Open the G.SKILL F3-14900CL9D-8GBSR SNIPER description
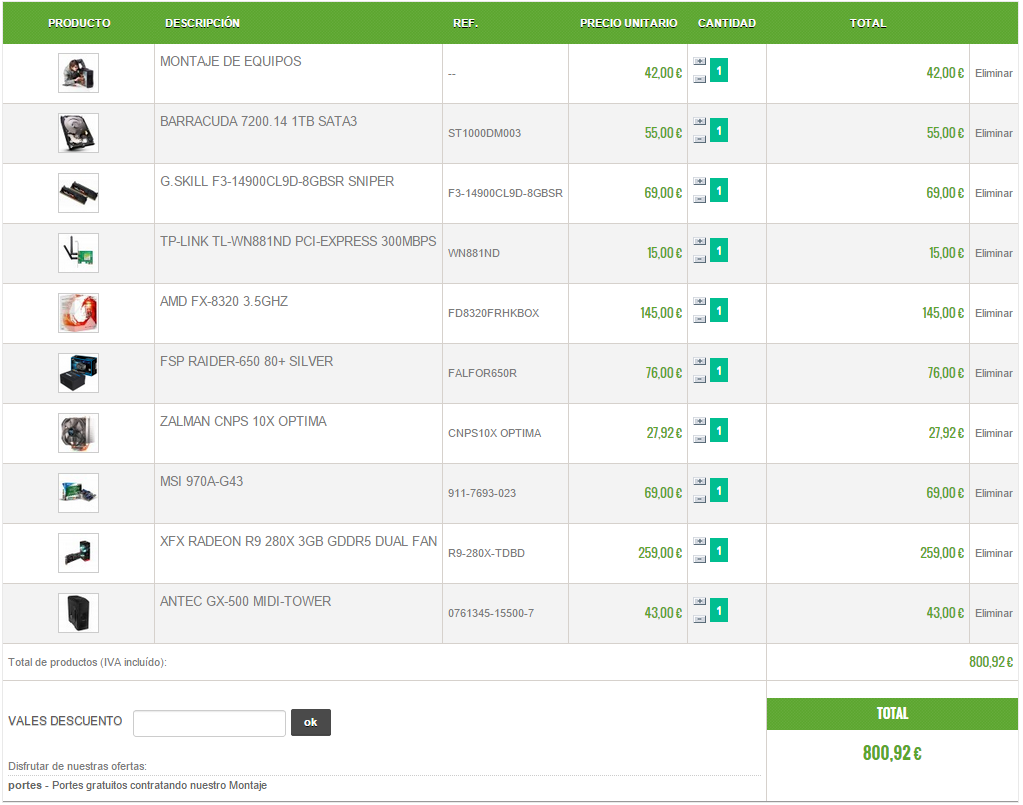This screenshot has width=1023, height=805. coord(277,181)
